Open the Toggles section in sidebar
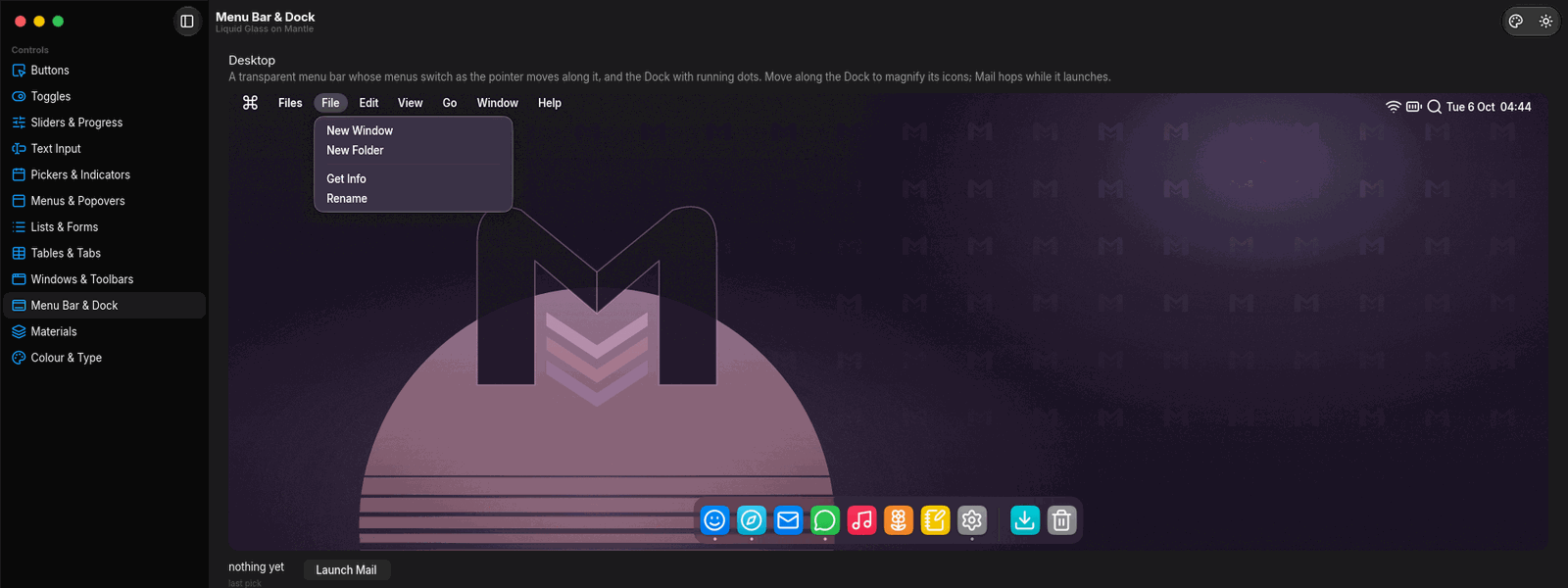This screenshot has height=588, width=1568. [104, 96]
